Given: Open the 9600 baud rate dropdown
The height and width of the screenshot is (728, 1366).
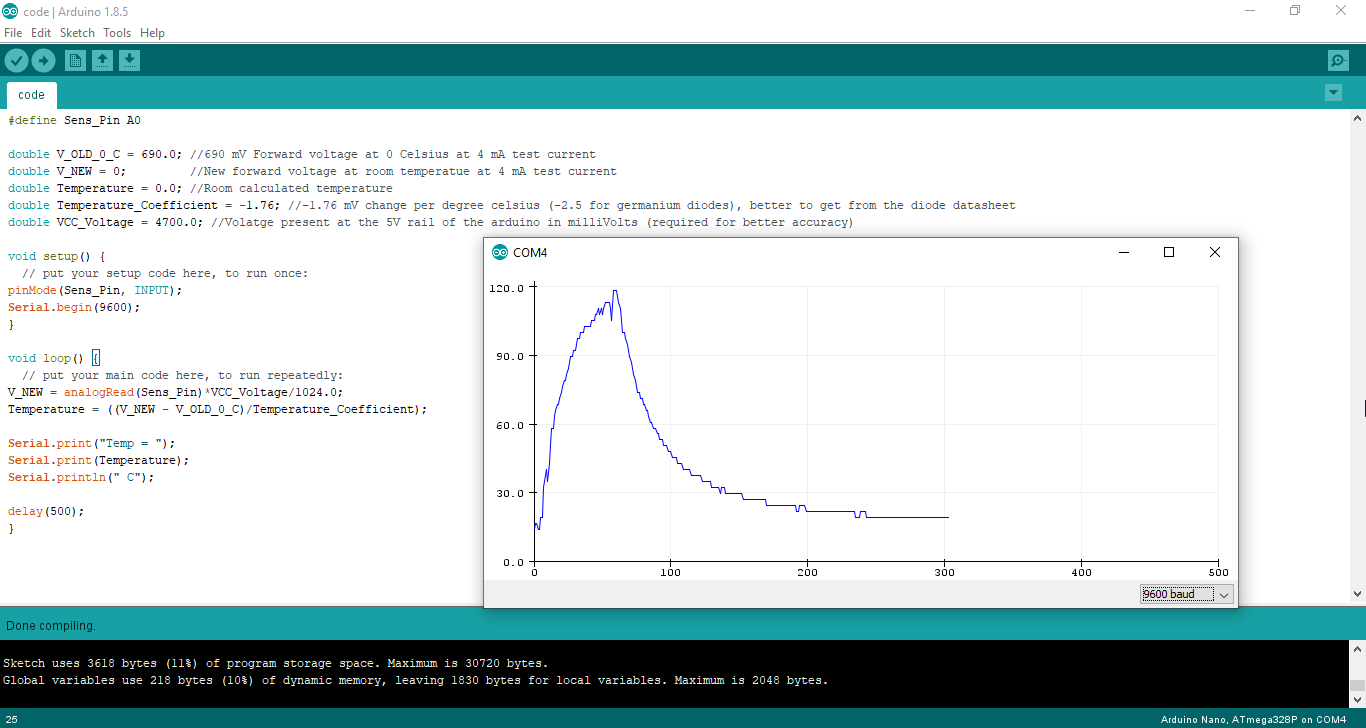Looking at the screenshot, I should pyautogui.click(x=1187, y=594).
